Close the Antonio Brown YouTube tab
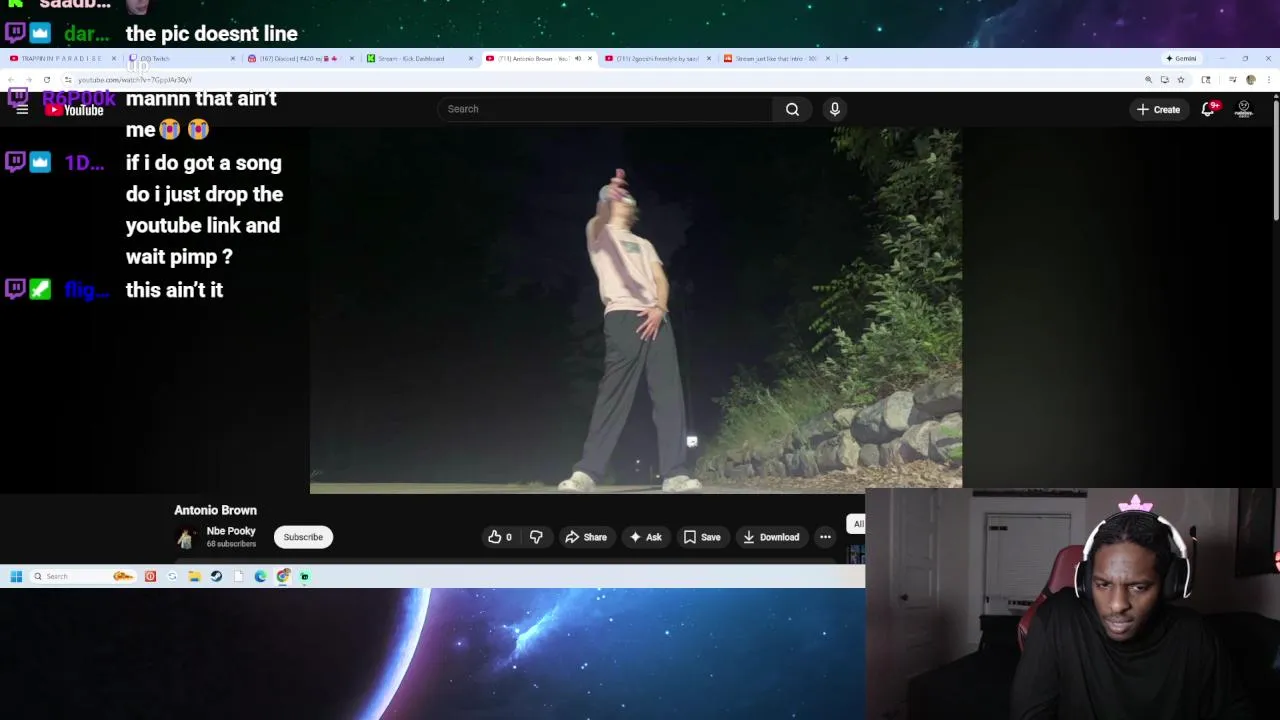 point(590,58)
